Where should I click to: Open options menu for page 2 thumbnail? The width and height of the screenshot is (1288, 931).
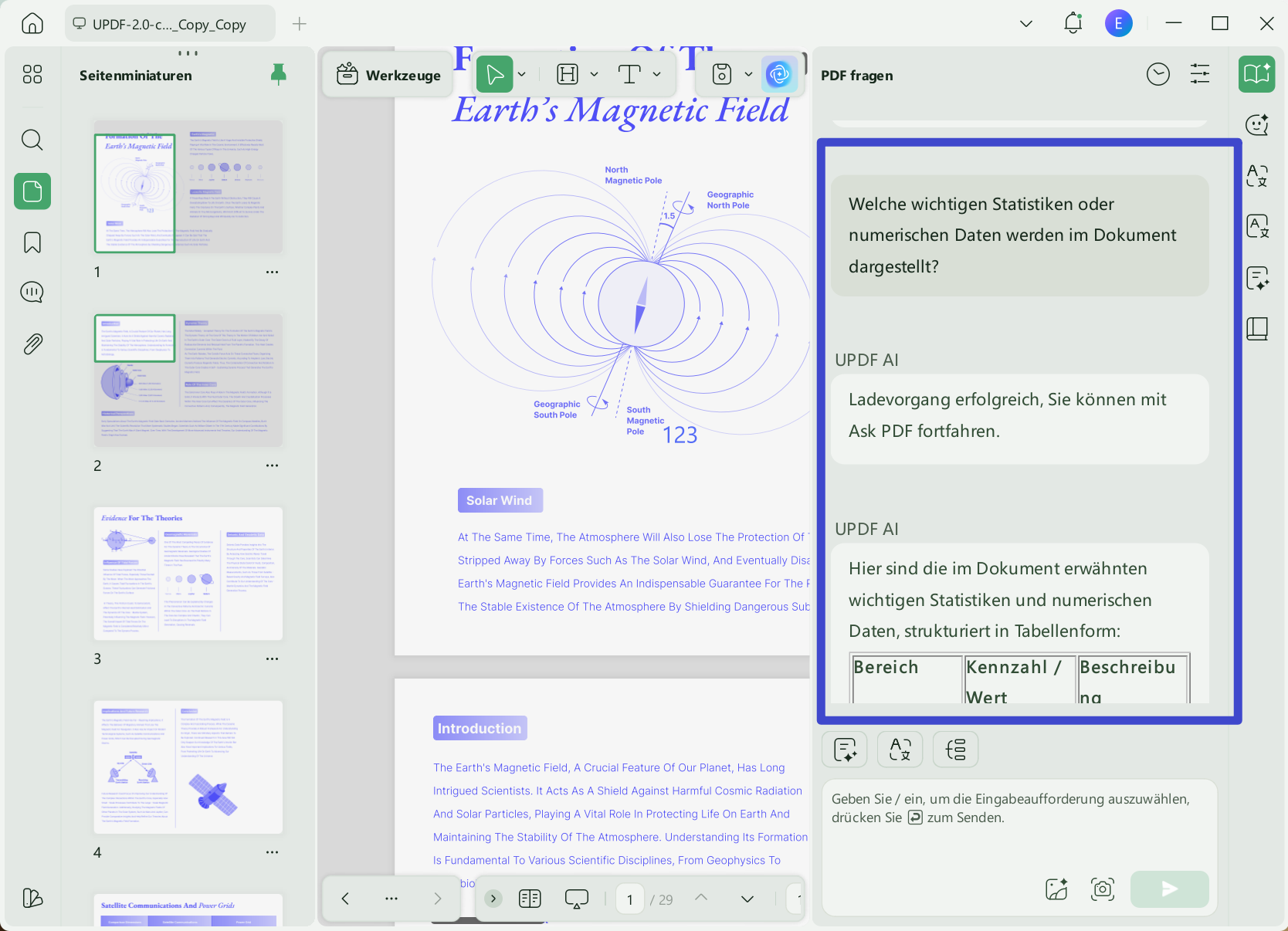pos(272,465)
